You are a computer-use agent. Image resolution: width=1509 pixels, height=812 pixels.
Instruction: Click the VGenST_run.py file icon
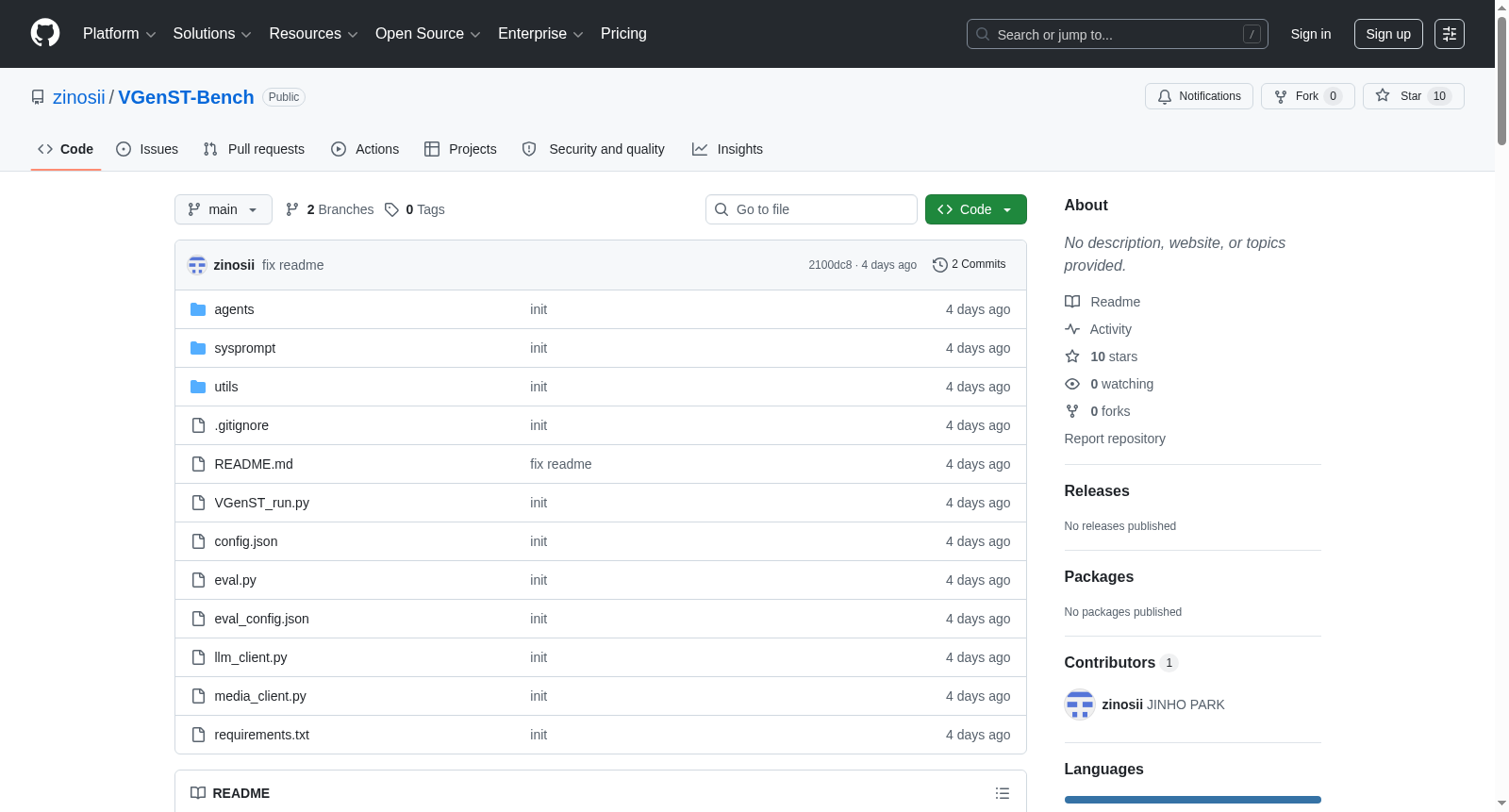point(198,503)
